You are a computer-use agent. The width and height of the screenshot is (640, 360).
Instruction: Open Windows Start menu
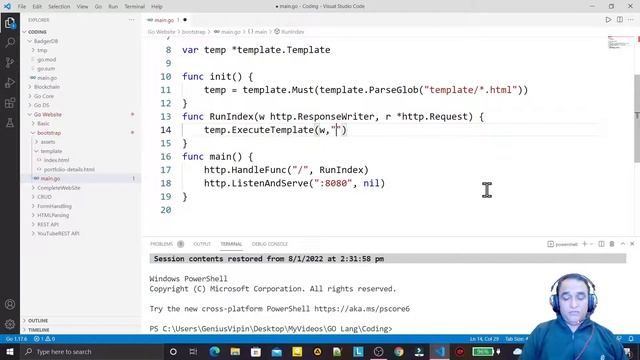(10, 352)
